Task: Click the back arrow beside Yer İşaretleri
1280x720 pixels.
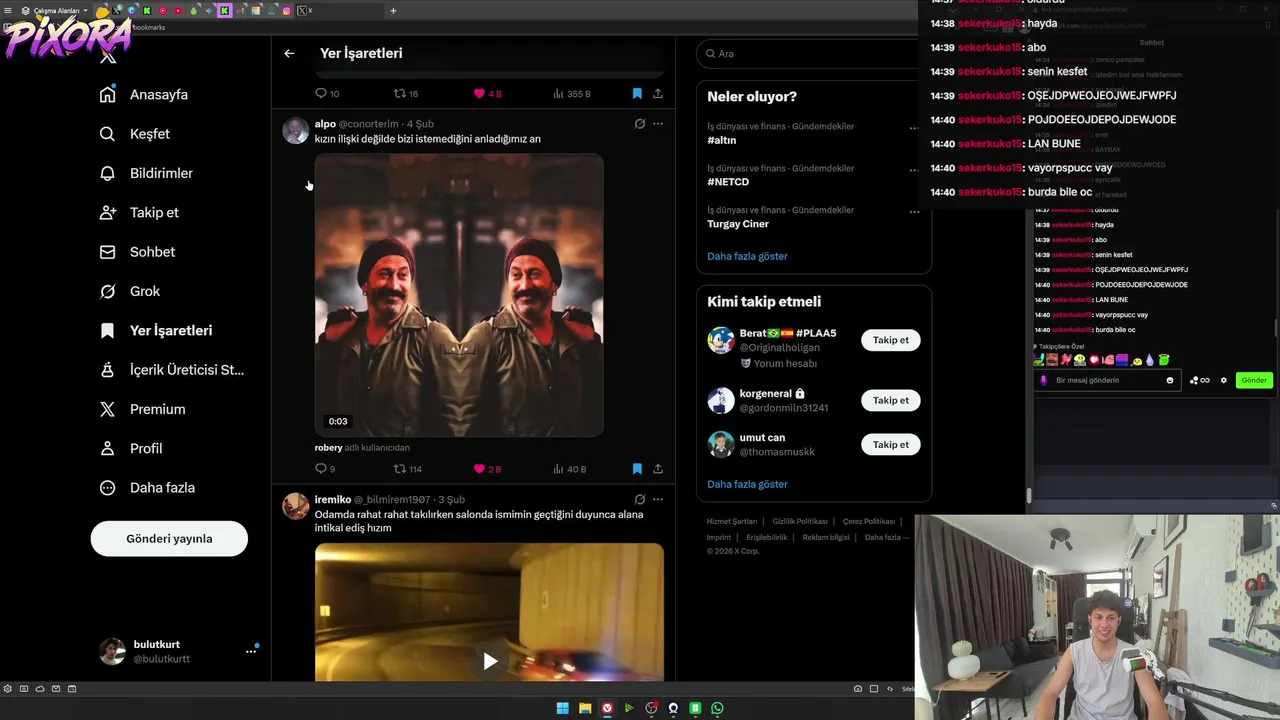Action: (x=289, y=53)
